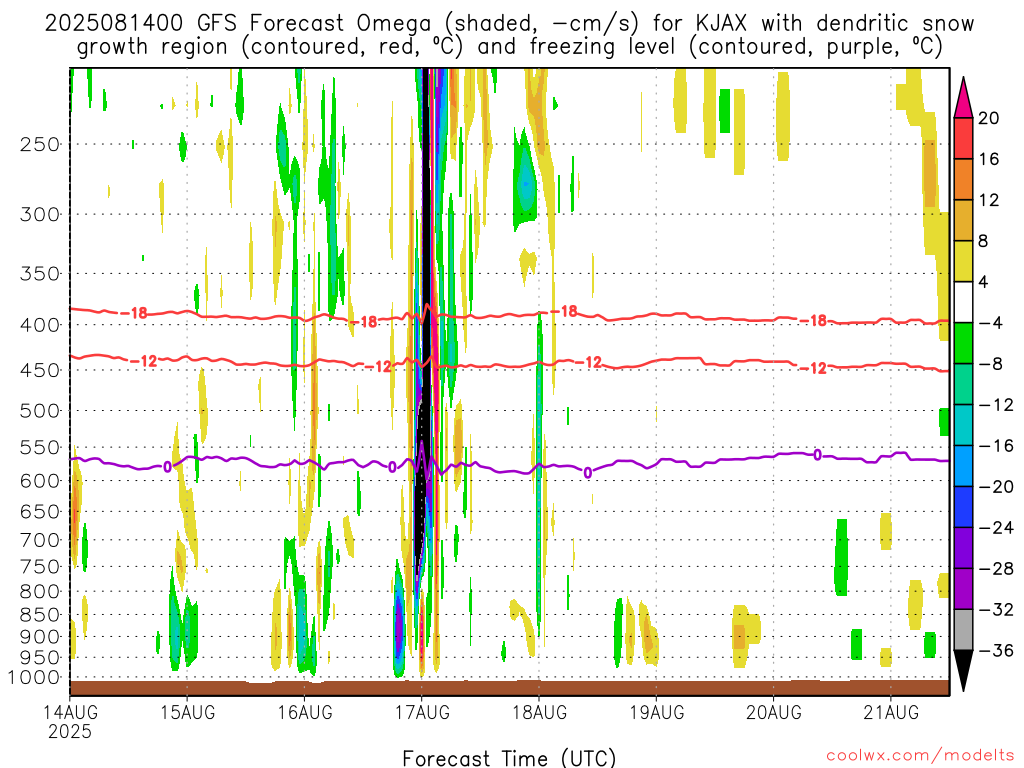Click the 20AUG time axis label
1024x768 pixels.
pos(774,712)
